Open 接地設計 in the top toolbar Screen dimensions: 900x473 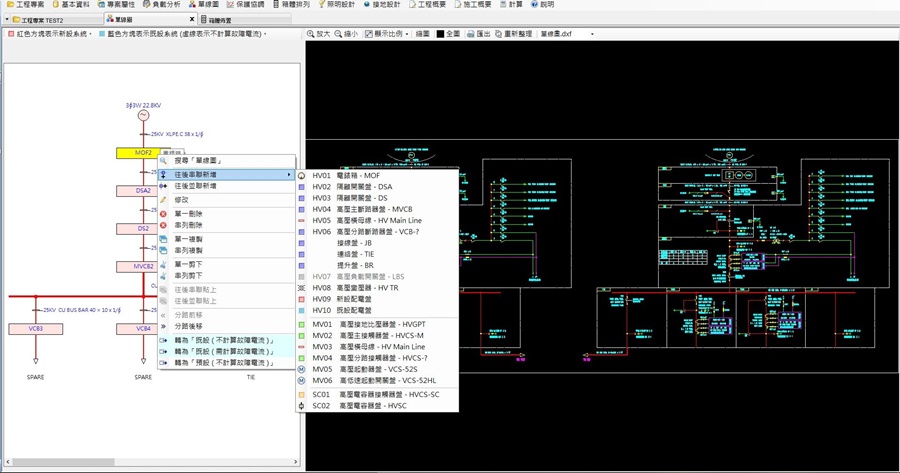pos(382,4)
